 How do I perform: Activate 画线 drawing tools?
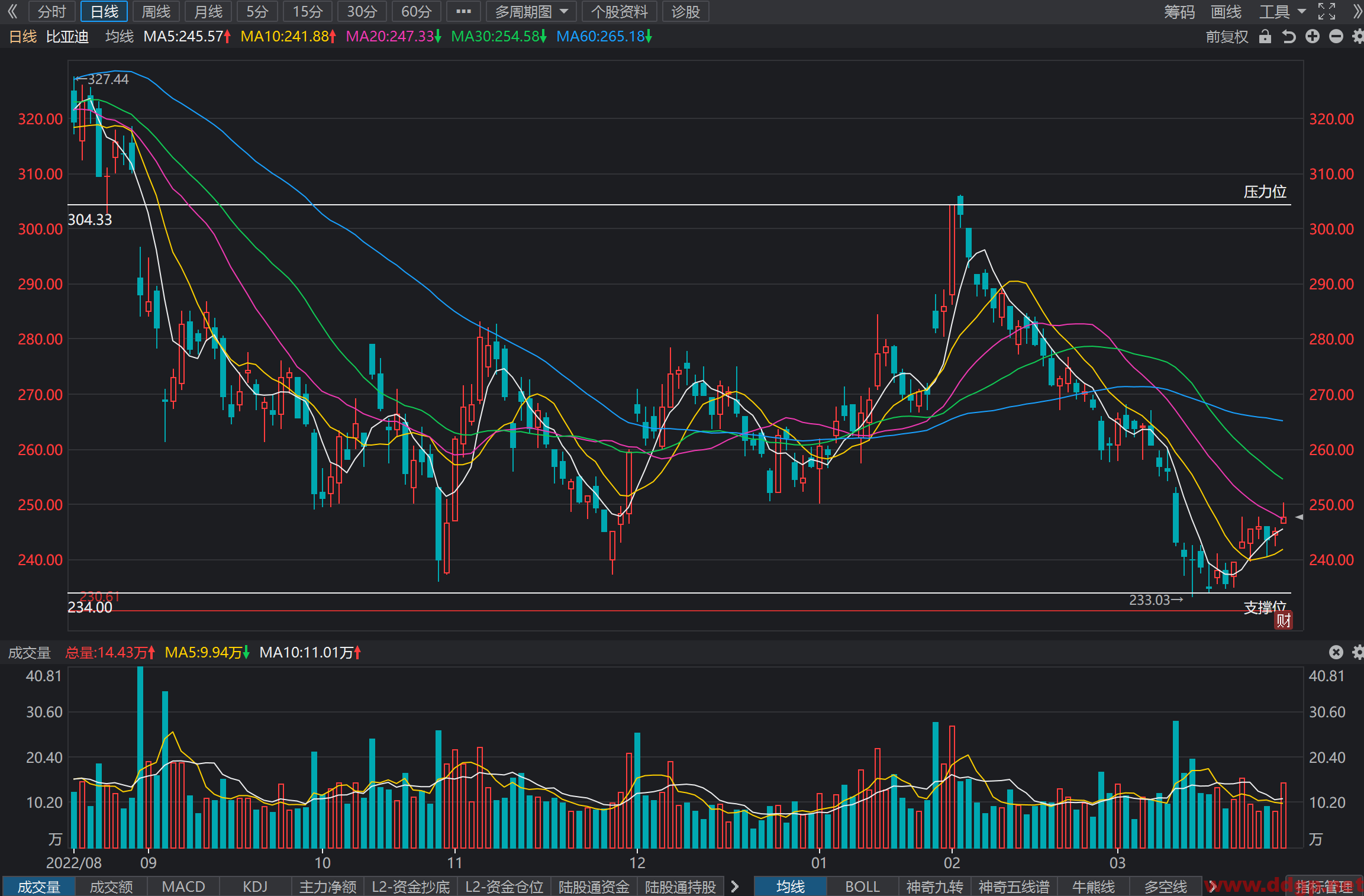[1226, 11]
